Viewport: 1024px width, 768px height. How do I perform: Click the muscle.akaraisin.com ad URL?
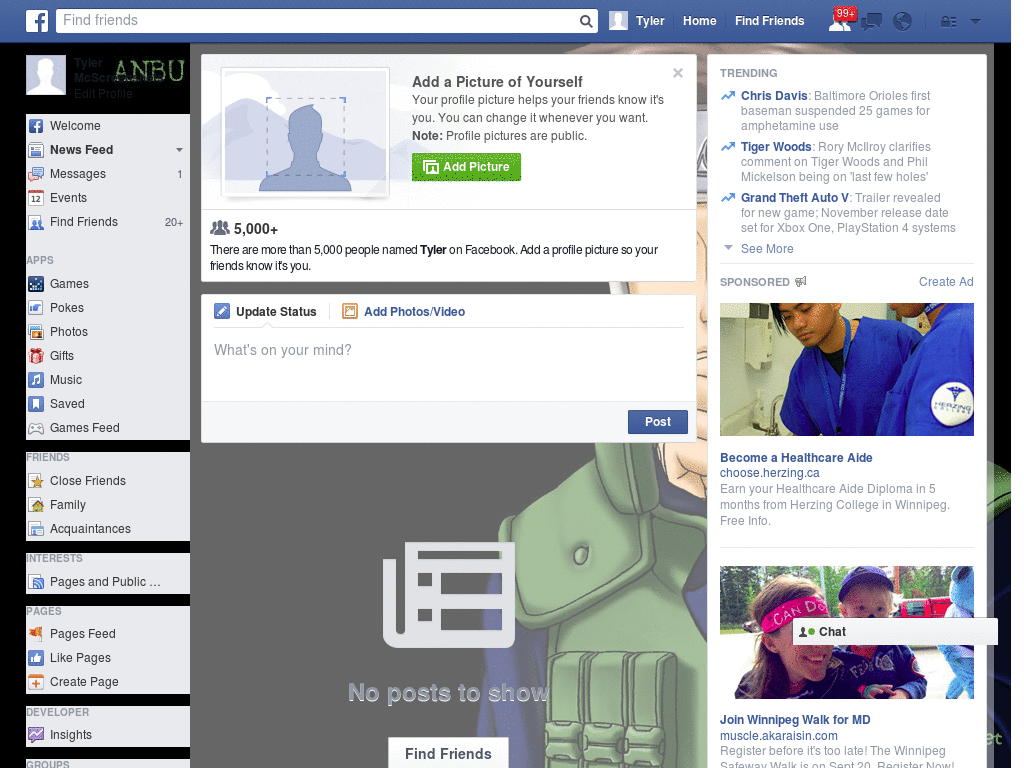pos(778,735)
